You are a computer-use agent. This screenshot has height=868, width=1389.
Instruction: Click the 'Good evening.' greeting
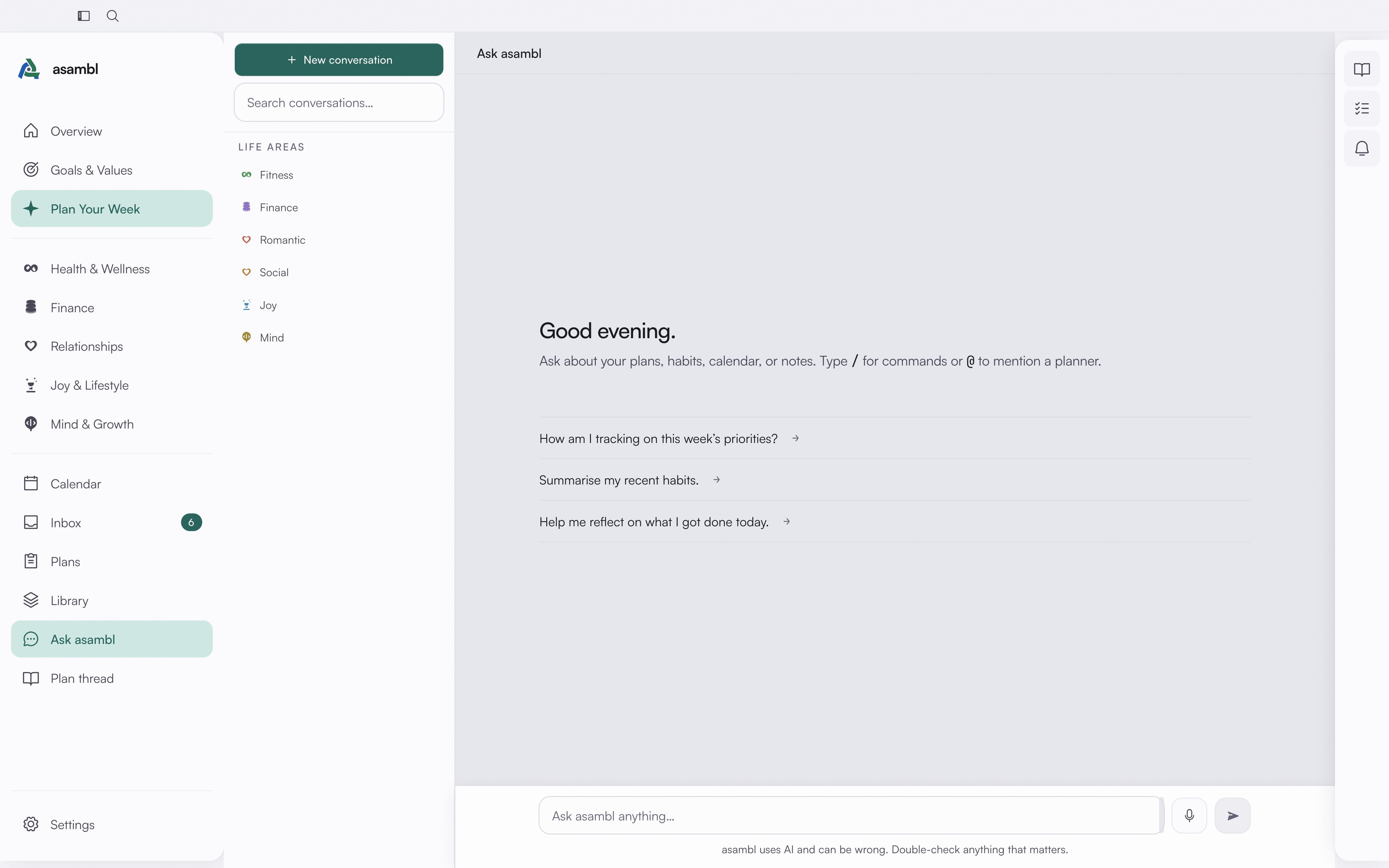(x=607, y=331)
